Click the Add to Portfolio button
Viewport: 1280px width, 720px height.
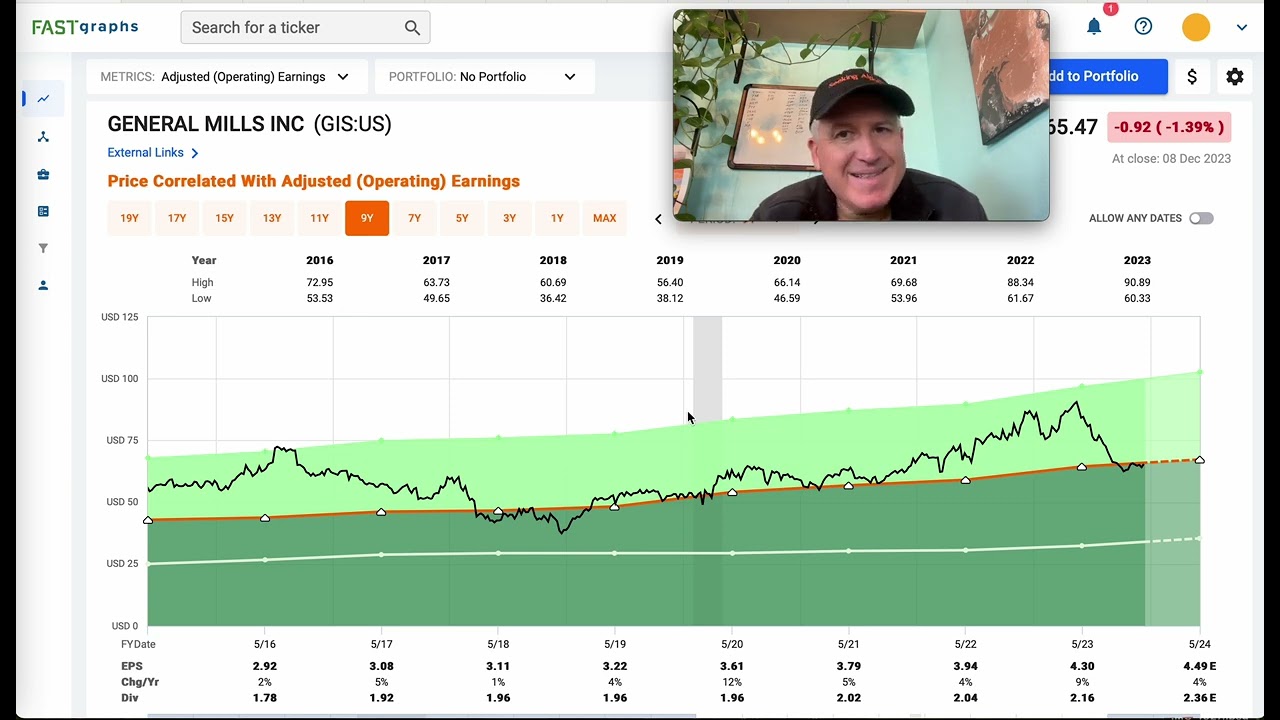(x=1108, y=77)
